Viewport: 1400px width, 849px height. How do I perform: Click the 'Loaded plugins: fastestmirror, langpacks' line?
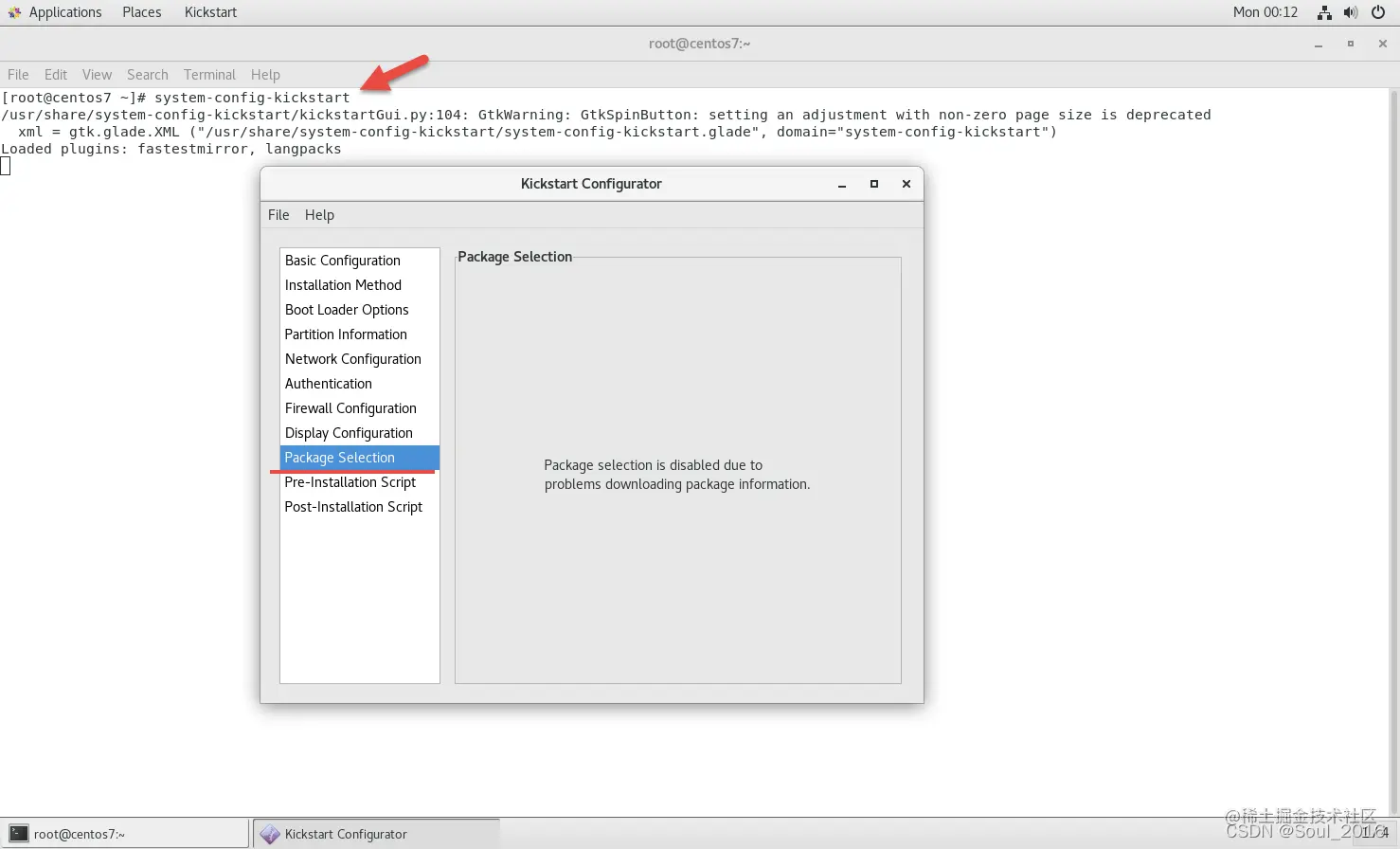click(x=171, y=149)
